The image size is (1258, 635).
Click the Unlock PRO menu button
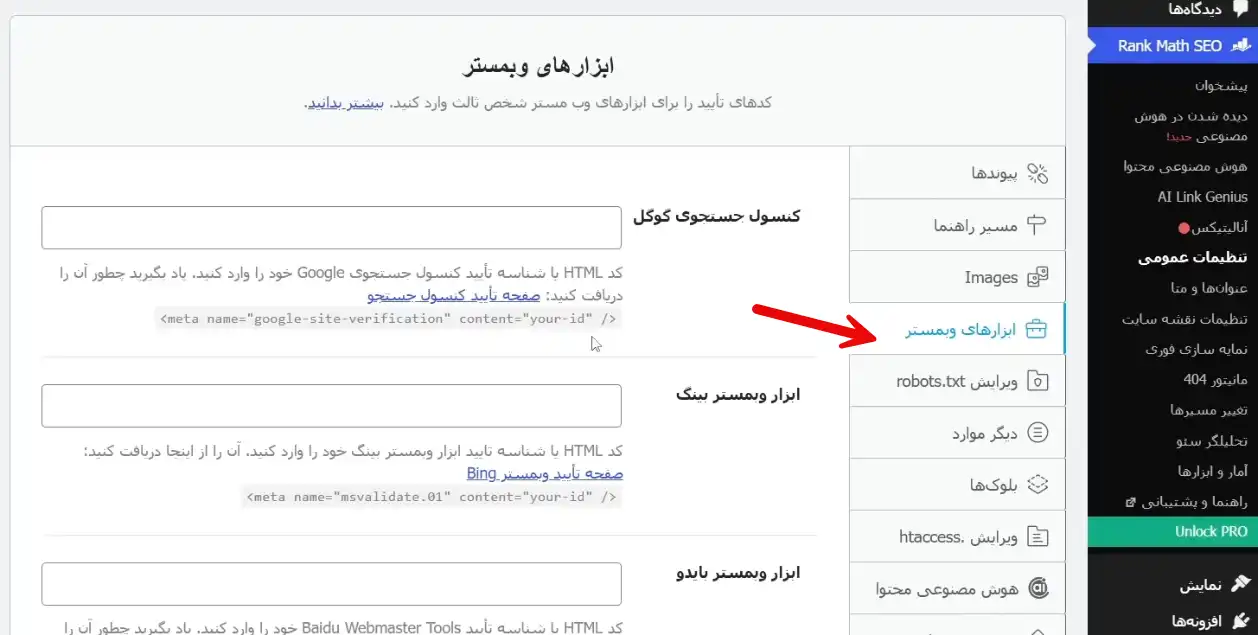tap(1173, 532)
